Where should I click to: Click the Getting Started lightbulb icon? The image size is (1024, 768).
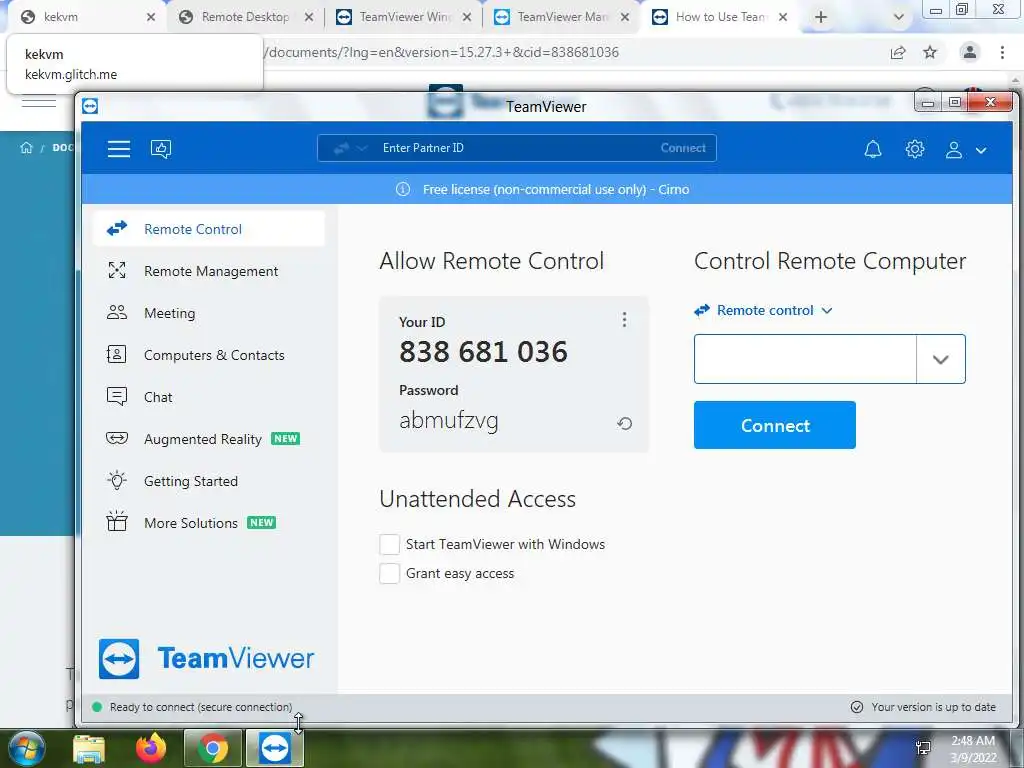[x=117, y=481]
